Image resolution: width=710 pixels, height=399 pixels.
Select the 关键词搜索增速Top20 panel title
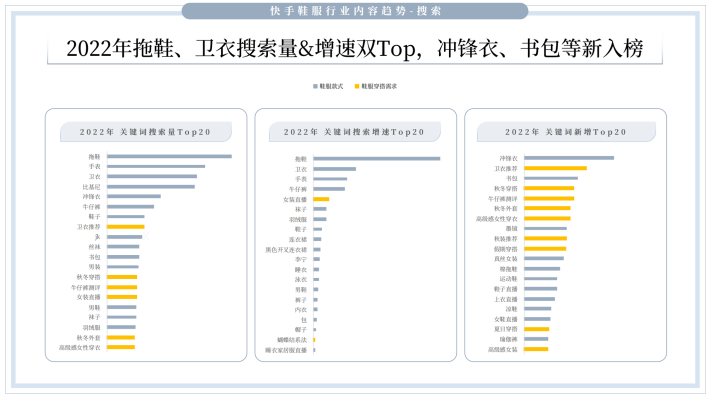tap(354, 132)
